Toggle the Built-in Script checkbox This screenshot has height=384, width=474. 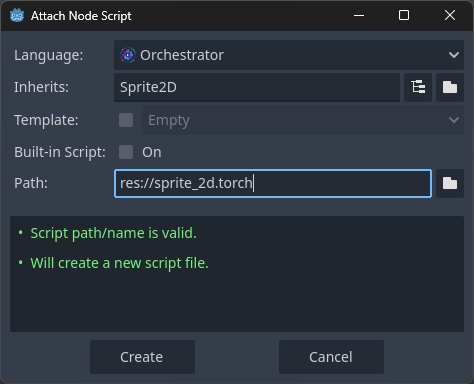(126, 152)
